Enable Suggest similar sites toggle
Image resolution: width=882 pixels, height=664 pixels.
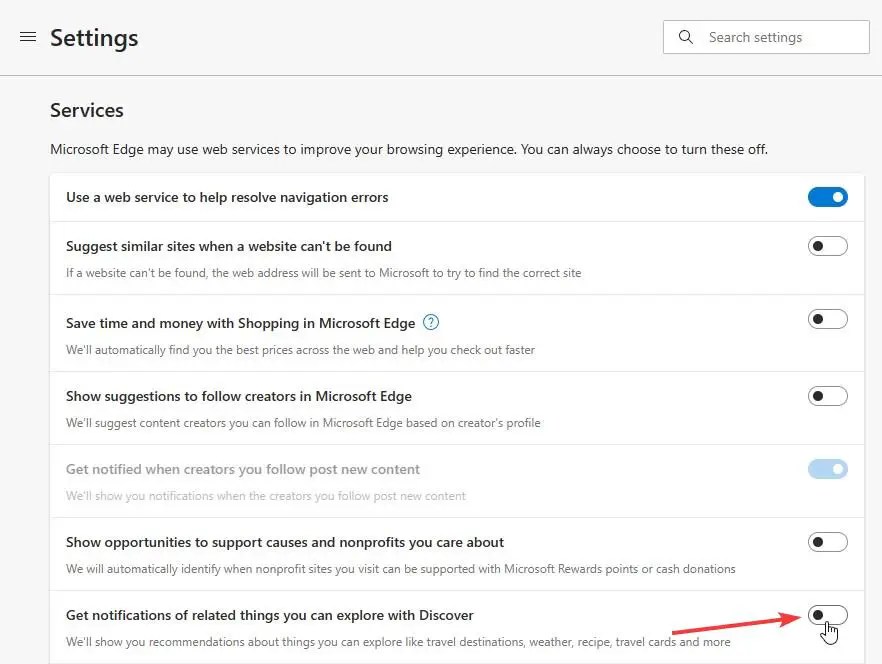coord(827,246)
